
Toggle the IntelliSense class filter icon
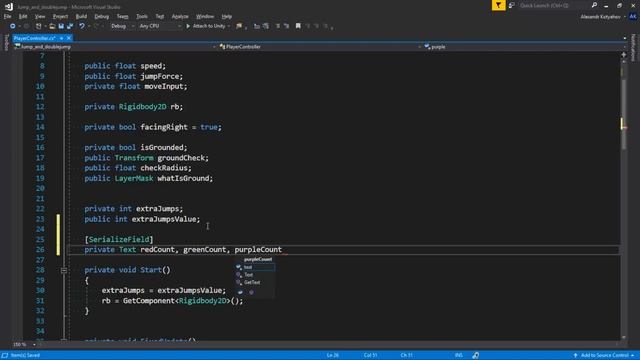[251, 292]
